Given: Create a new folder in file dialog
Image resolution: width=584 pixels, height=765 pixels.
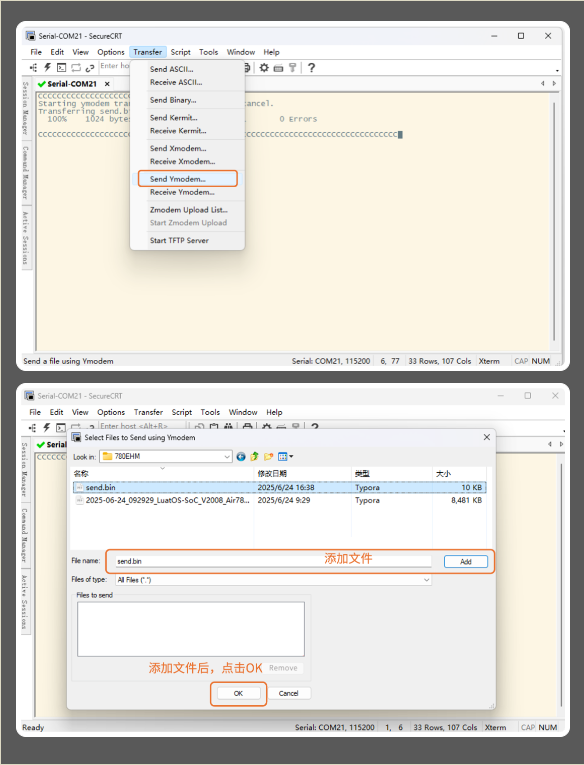Looking at the screenshot, I should click(268, 457).
